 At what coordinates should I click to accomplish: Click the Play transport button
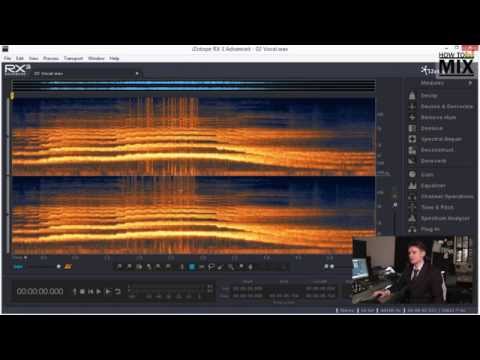coord(99,292)
